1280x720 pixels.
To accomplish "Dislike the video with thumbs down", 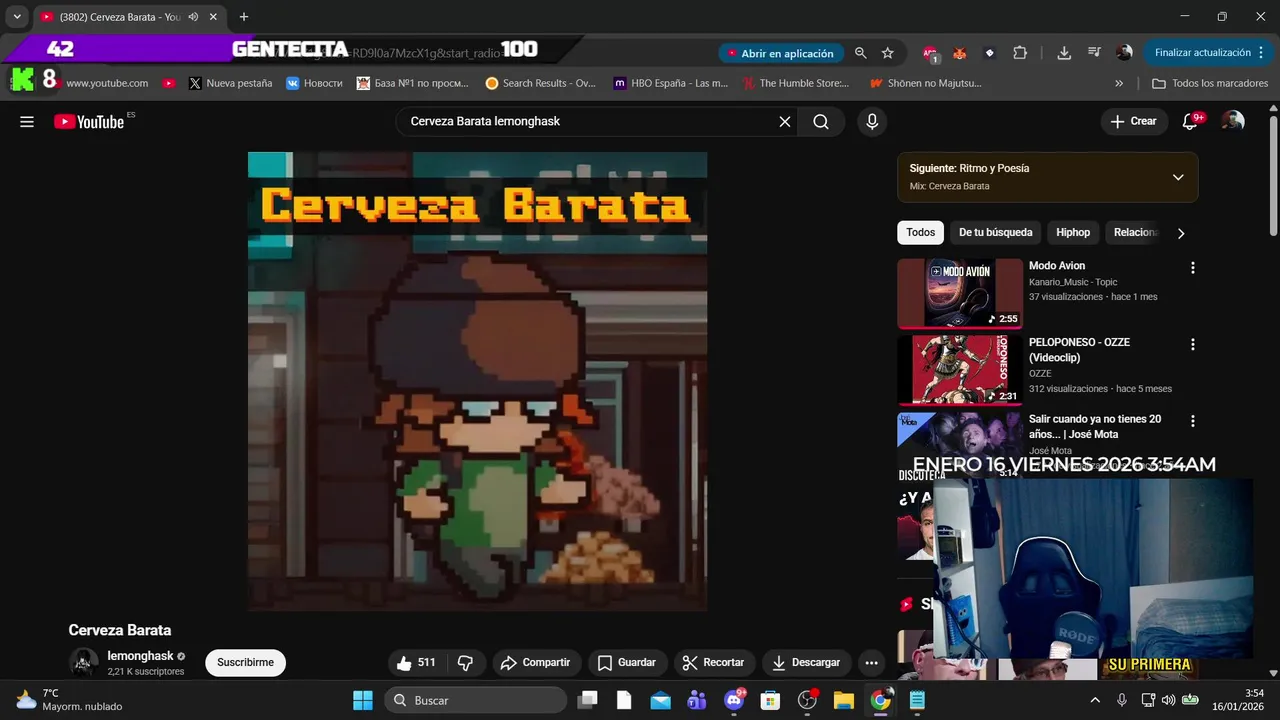I will pyautogui.click(x=465, y=663).
